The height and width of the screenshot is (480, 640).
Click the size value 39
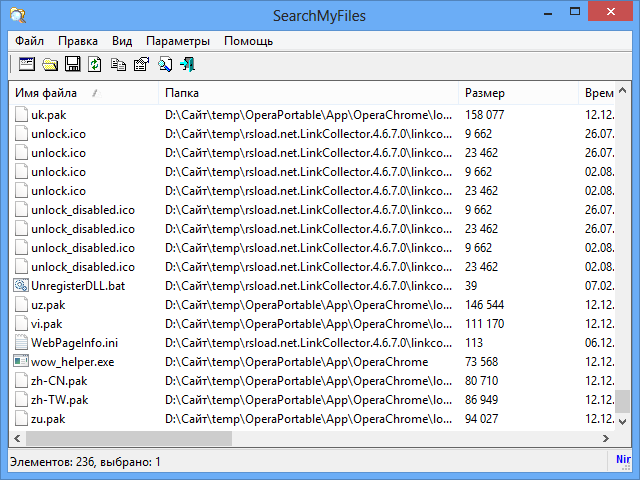point(471,286)
